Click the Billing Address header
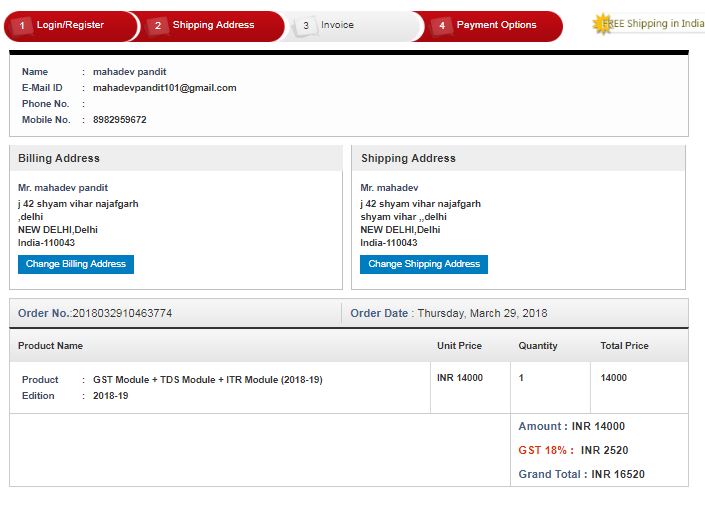This screenshot has width=705, height=507. [x=59, y=158]
